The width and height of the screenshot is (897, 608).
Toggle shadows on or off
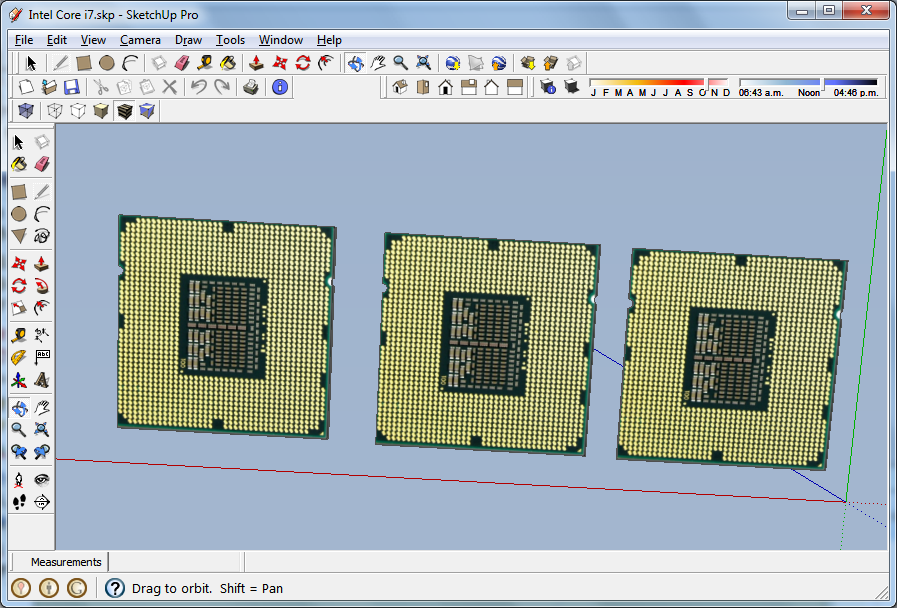[571, 87]
